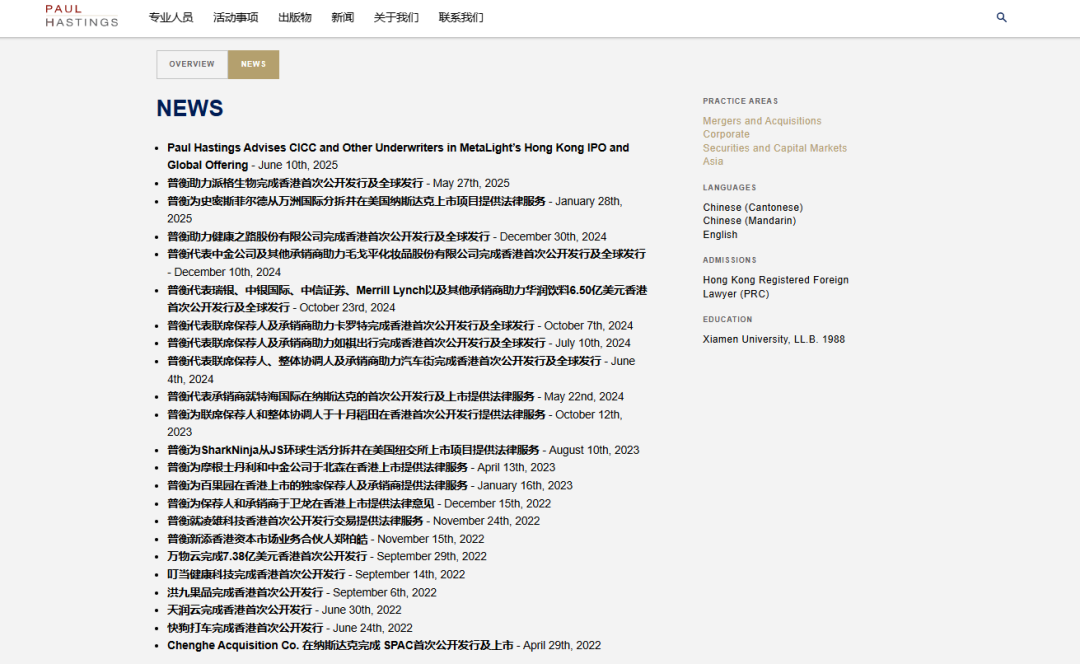Open the 联系我们 menu
This screenshot has width=1080, height=664.
pos(461,17)
